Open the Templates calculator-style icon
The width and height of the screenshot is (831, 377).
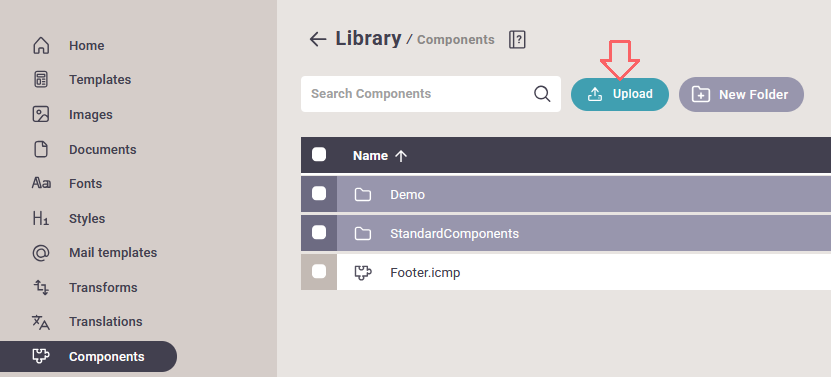pos(41,80)
